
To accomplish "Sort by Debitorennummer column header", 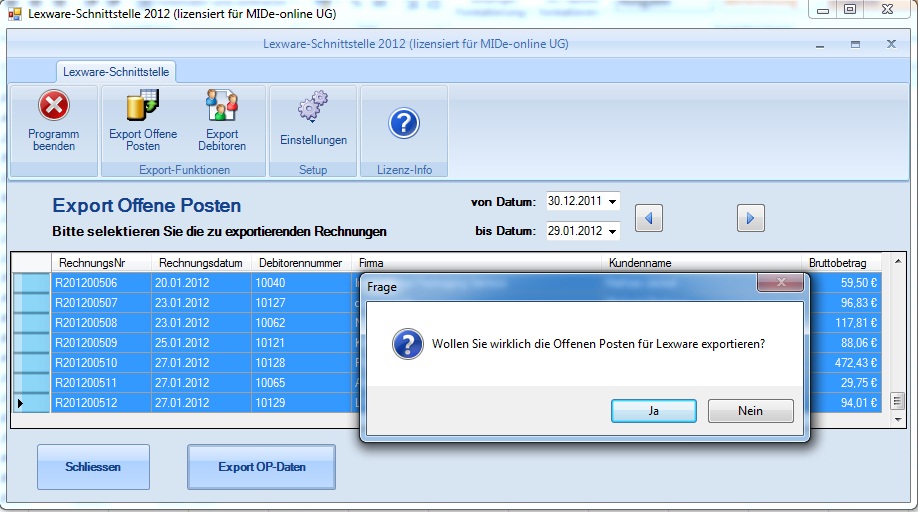I will point(301,263).
